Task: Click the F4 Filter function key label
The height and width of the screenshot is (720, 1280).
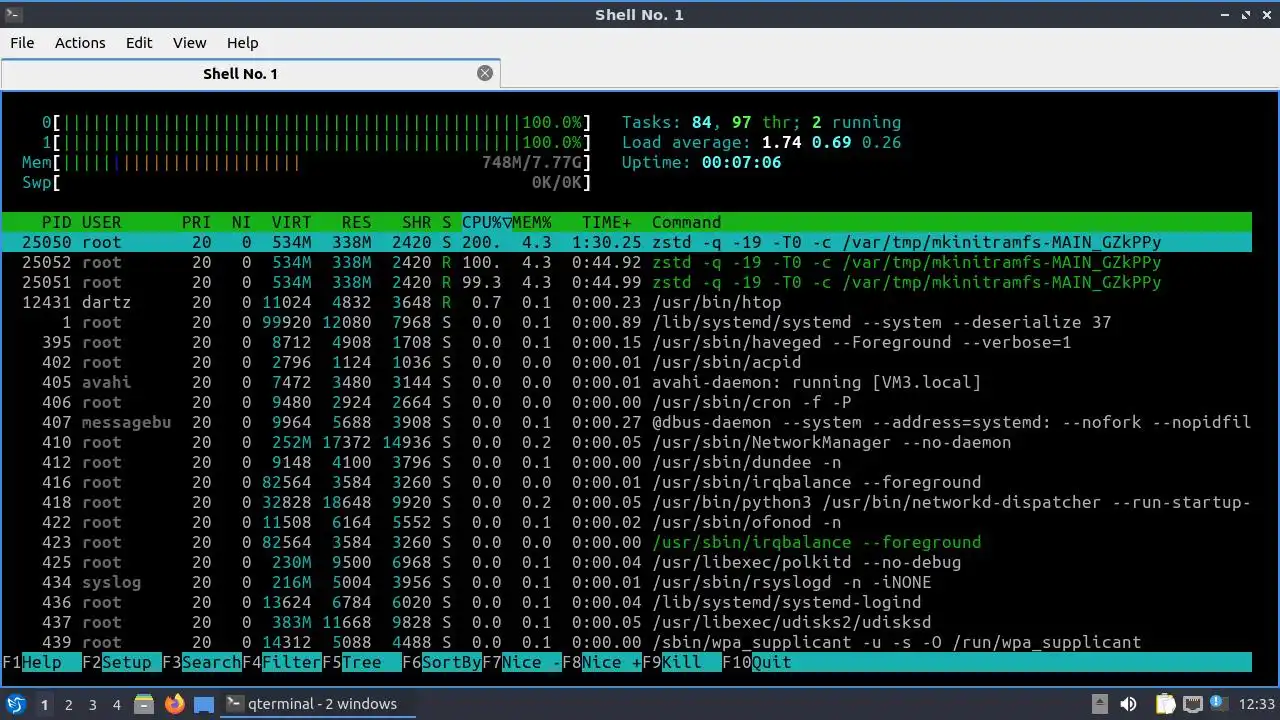Action: tap(282, 662)
